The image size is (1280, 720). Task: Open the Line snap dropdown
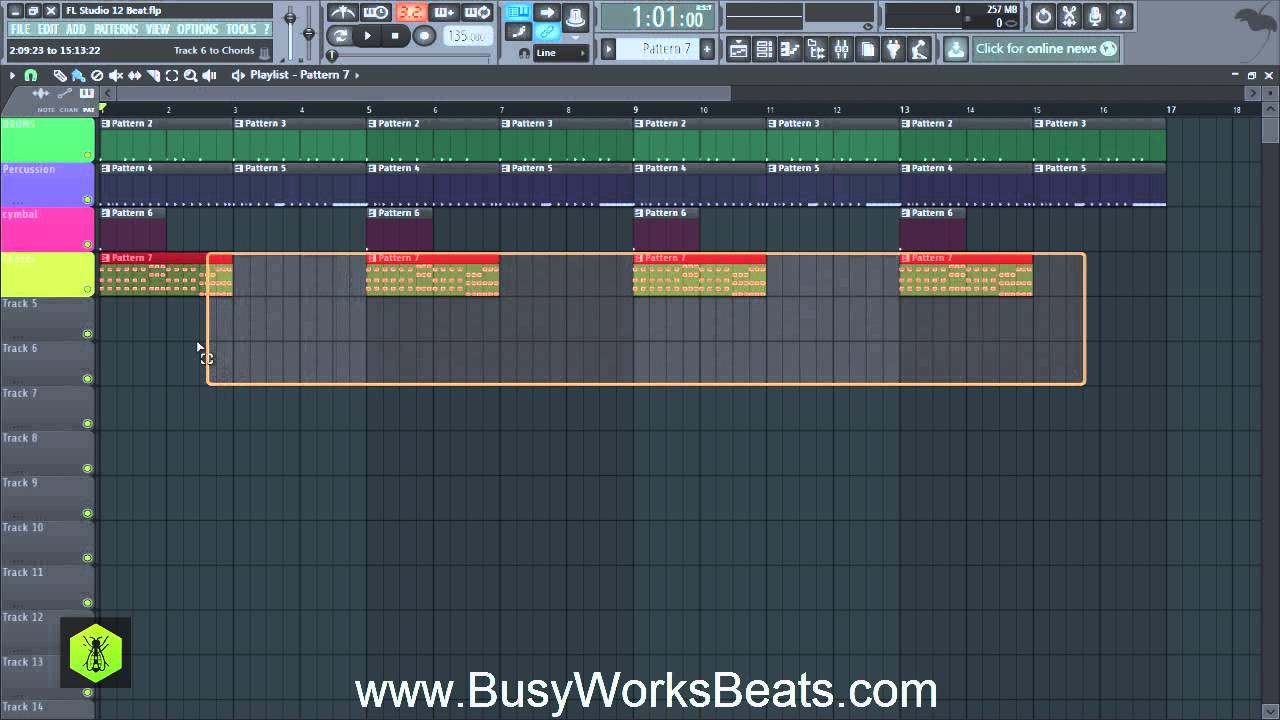coord(560,53)
